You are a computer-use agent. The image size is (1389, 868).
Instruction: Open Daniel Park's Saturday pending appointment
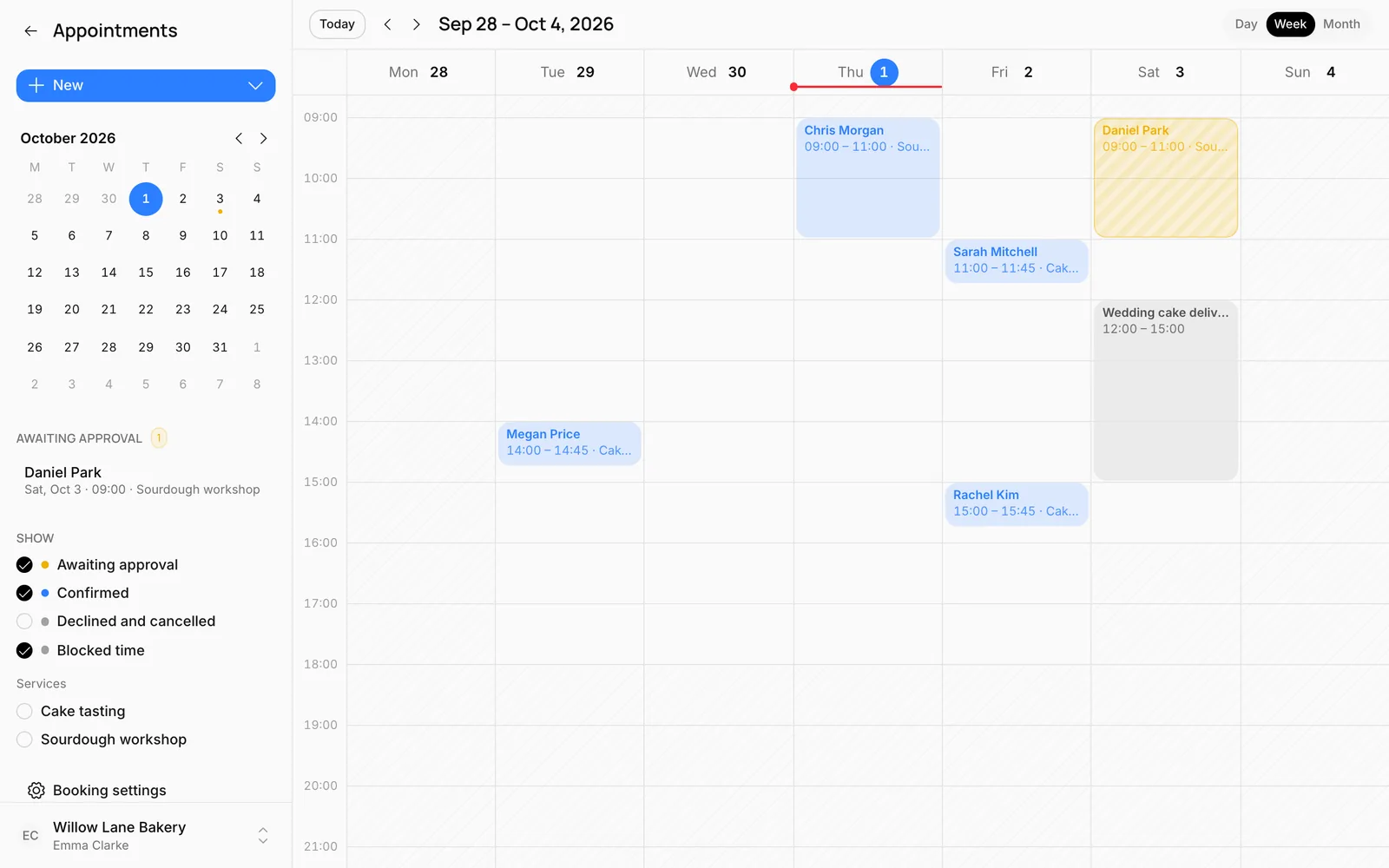click(1165, 177)
